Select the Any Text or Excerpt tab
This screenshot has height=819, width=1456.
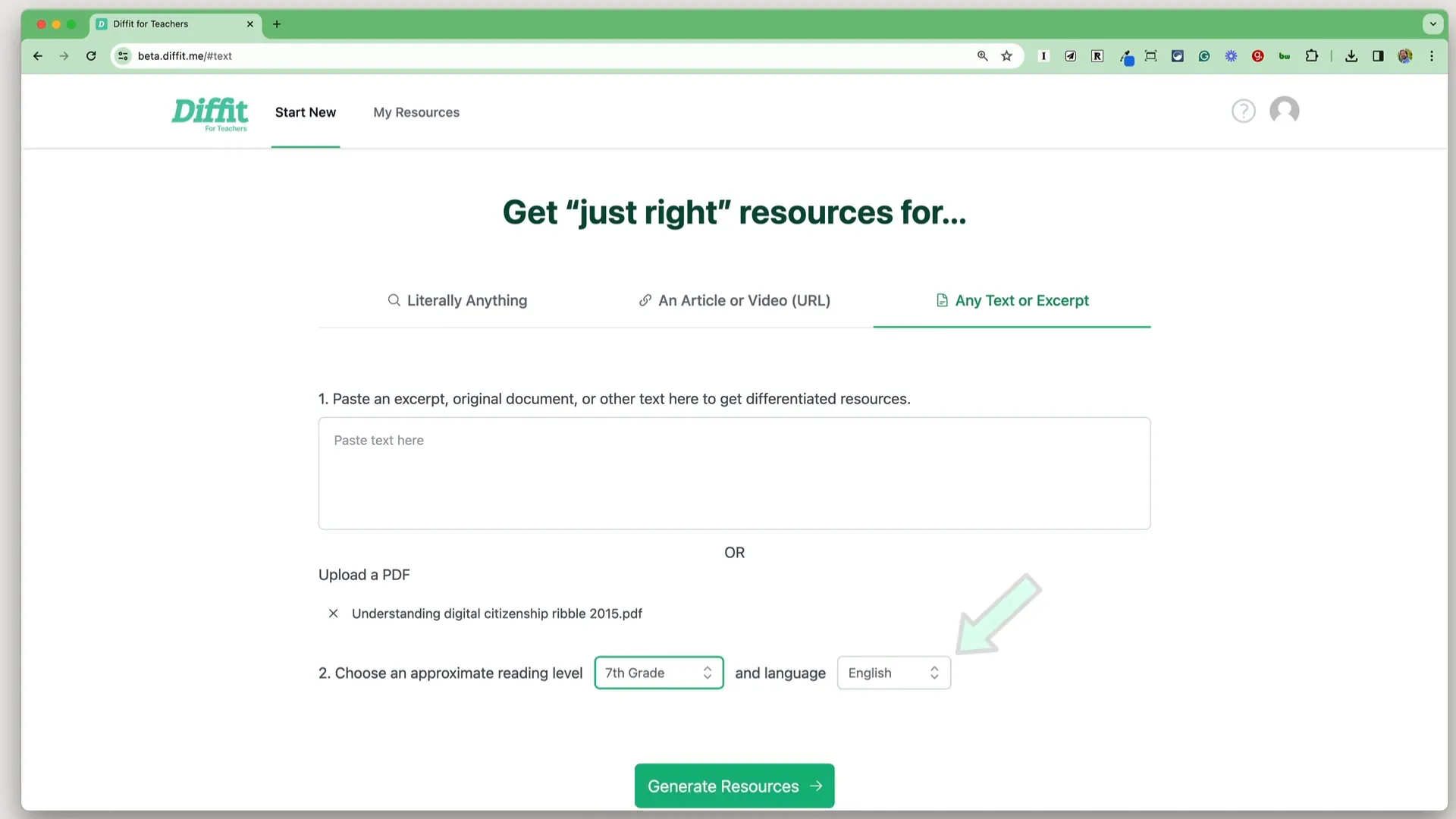click(1012, 301)
